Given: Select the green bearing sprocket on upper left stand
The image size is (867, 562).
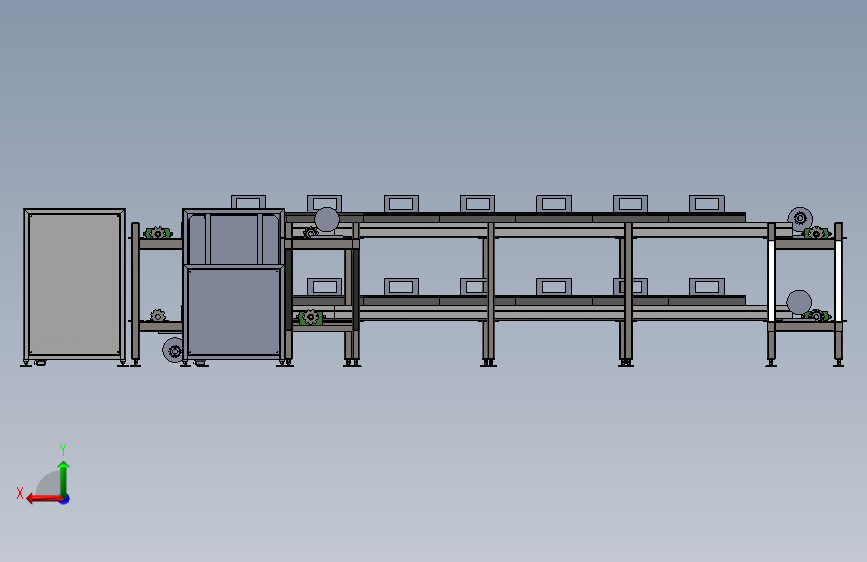Looking at the screenshot, I should (158, 233).
